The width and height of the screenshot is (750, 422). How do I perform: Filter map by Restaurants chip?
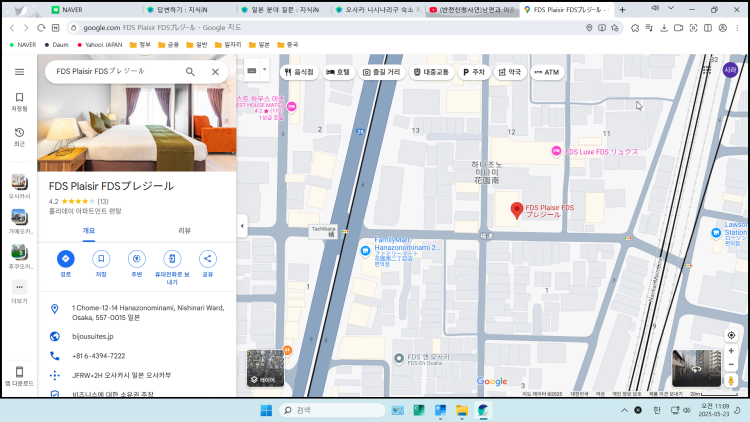pos(299,72)
